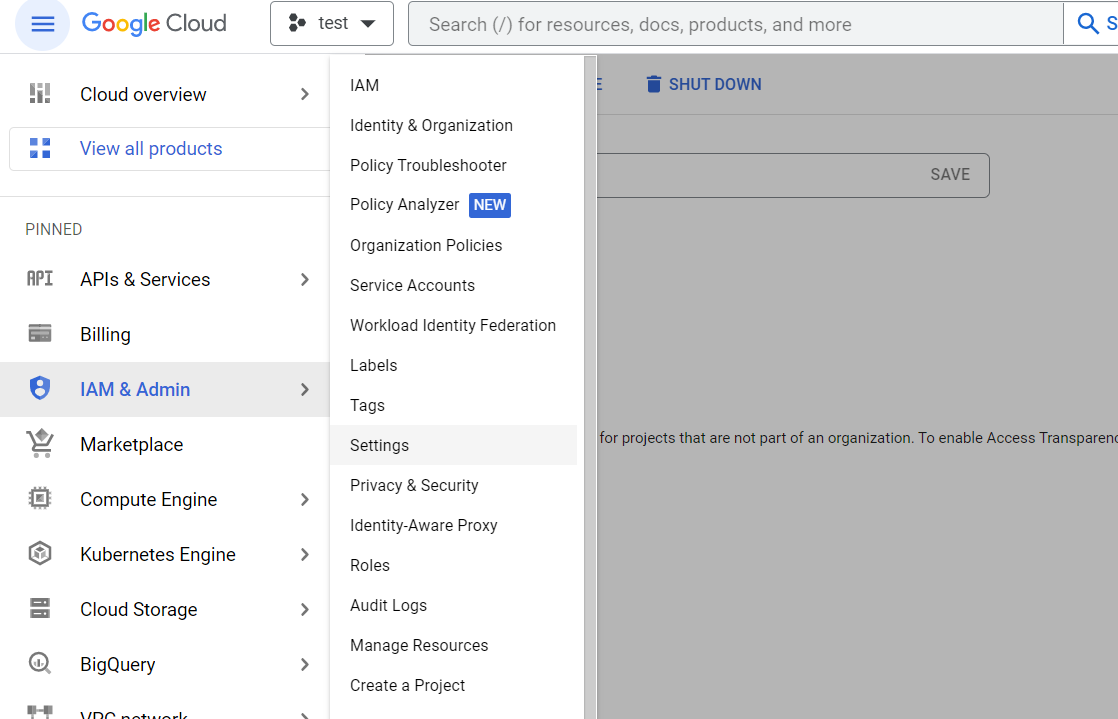1118x719 pixels.
Task: Expand the Kubernetes Engine submenu arrow
Action: (x=304, y=554)
